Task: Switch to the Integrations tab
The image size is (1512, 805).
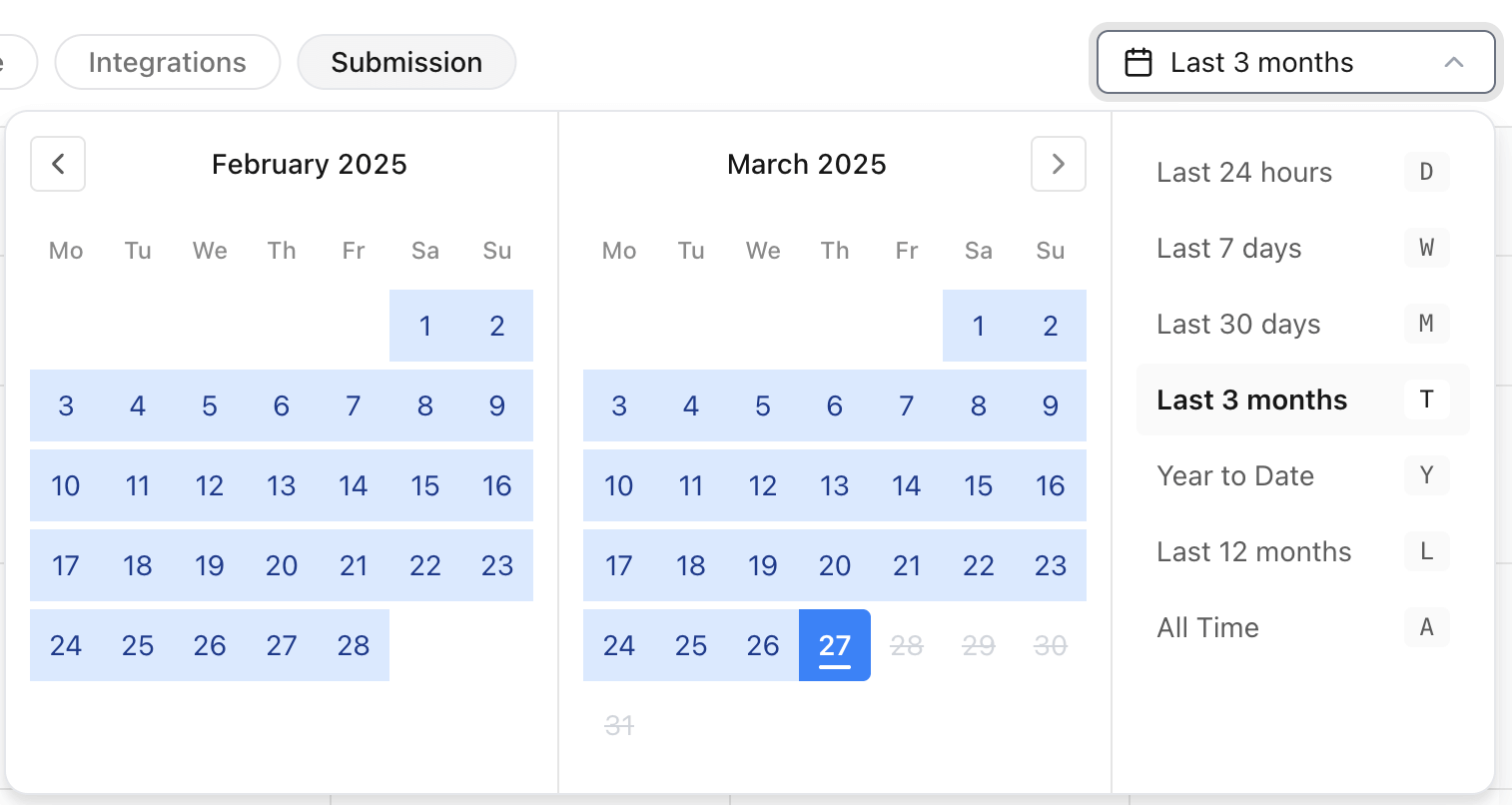Action: pyautogui.click(x=168, y=62)
